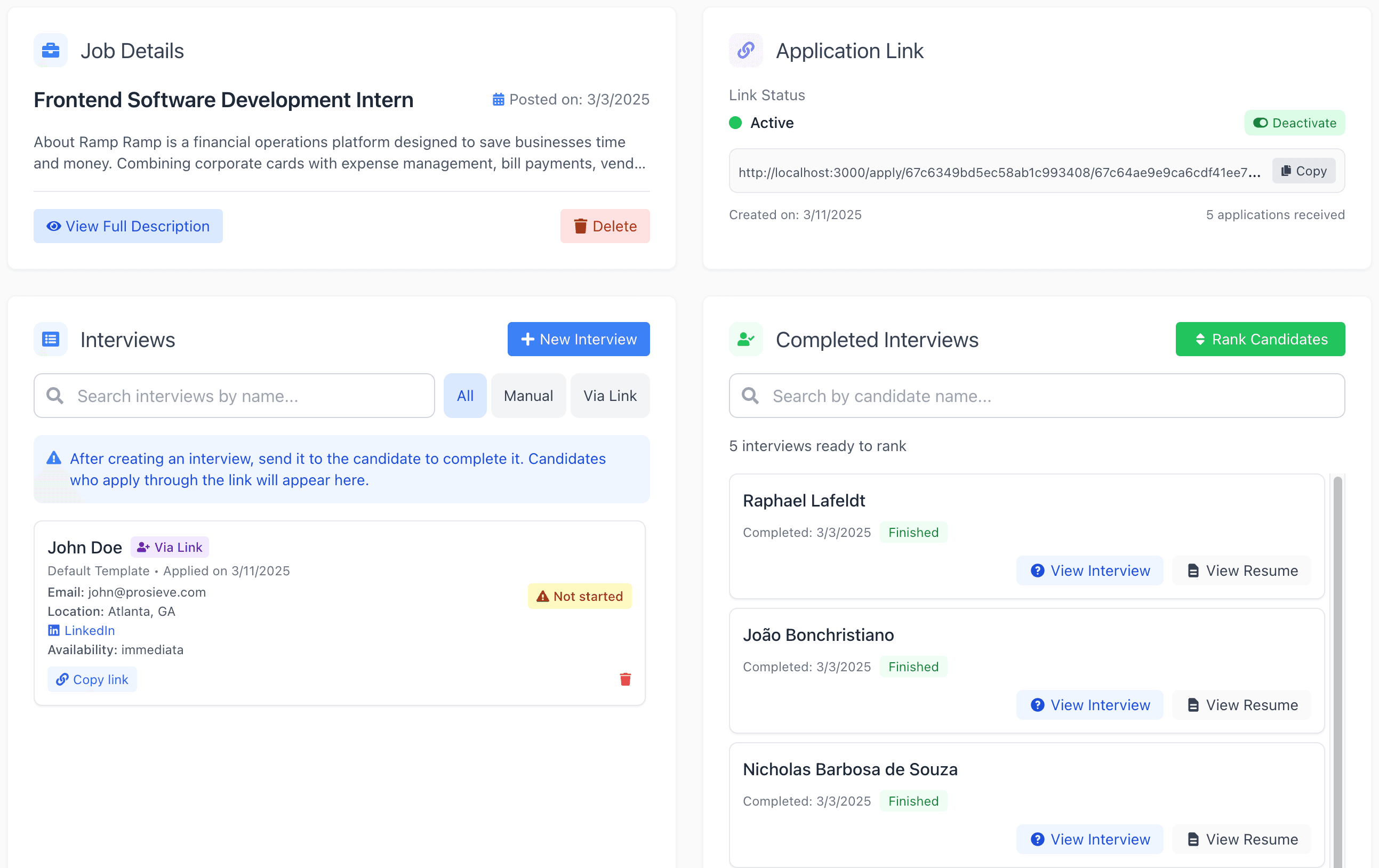
Task: Click the magnifier icon in the Interviews search bar
Action: 55,396
